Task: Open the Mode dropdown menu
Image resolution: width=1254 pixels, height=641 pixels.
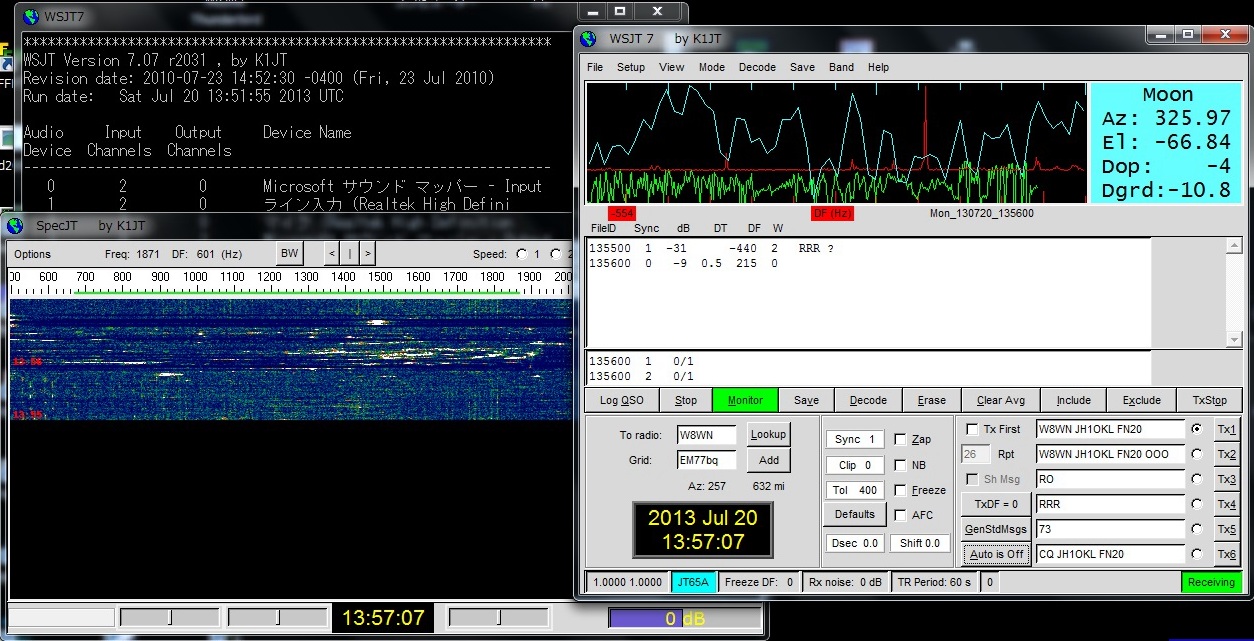Action: 712,67
